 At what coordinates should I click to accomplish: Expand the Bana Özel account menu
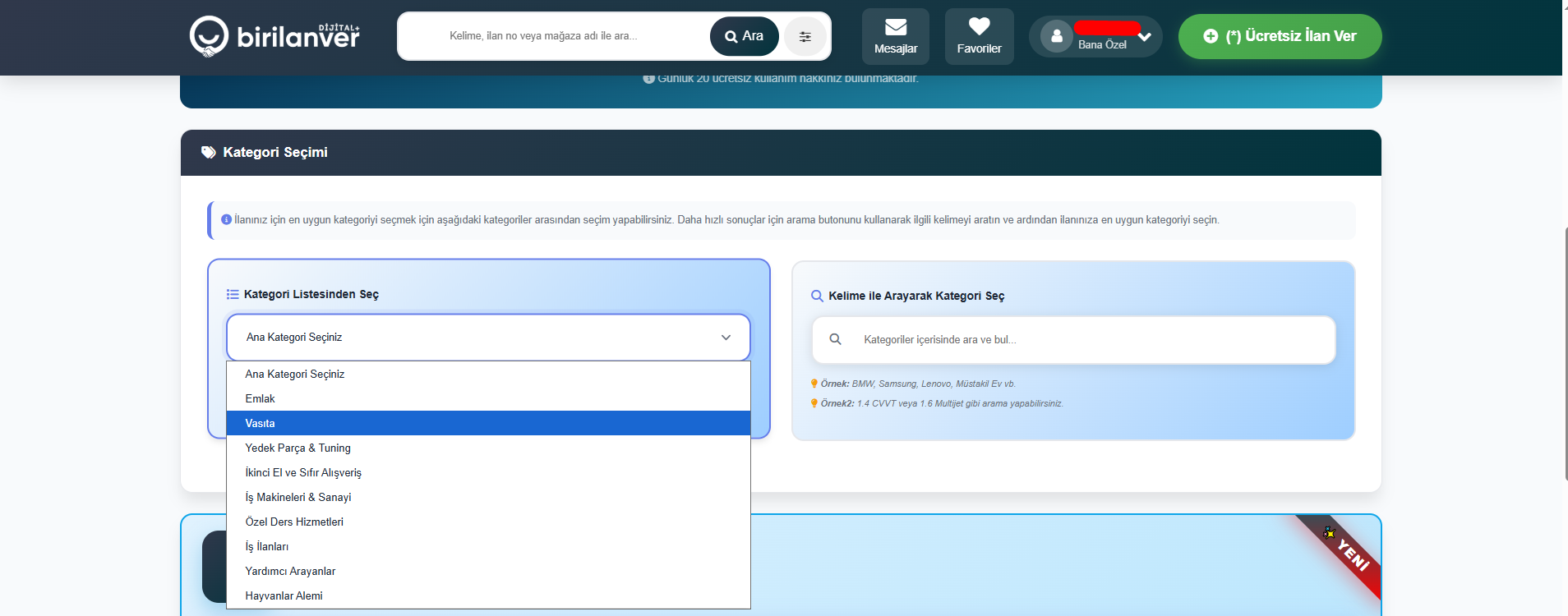(x=1144, y=37)
